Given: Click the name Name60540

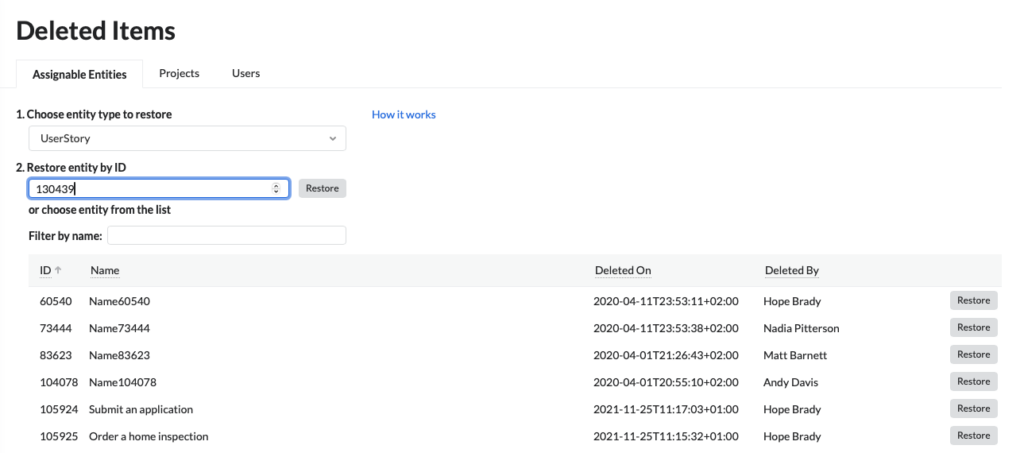Looking at the screenshot, I should click(120, 302).
